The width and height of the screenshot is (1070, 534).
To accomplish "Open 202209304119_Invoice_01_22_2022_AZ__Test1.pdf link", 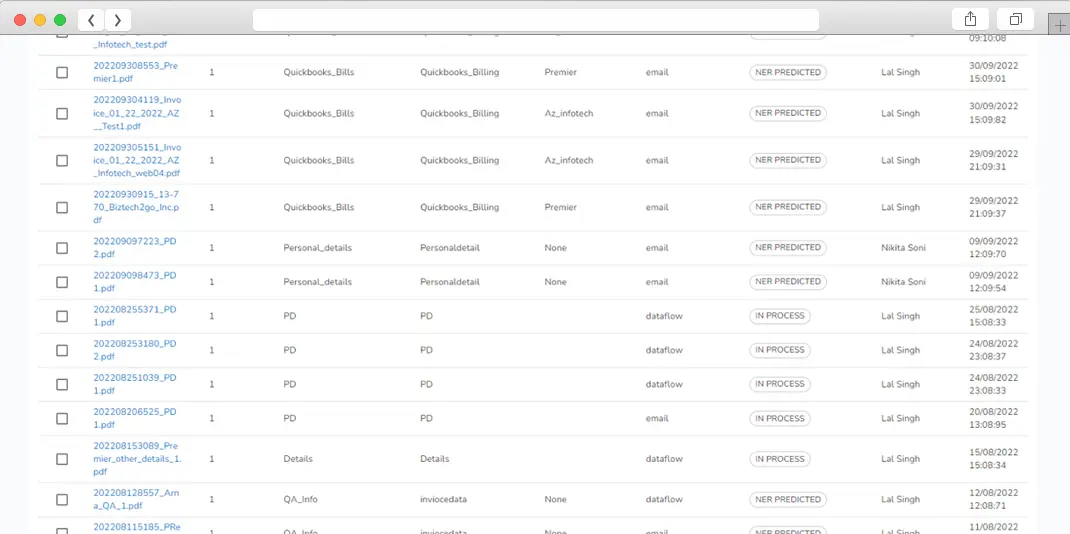I will (x=137, y=113).
